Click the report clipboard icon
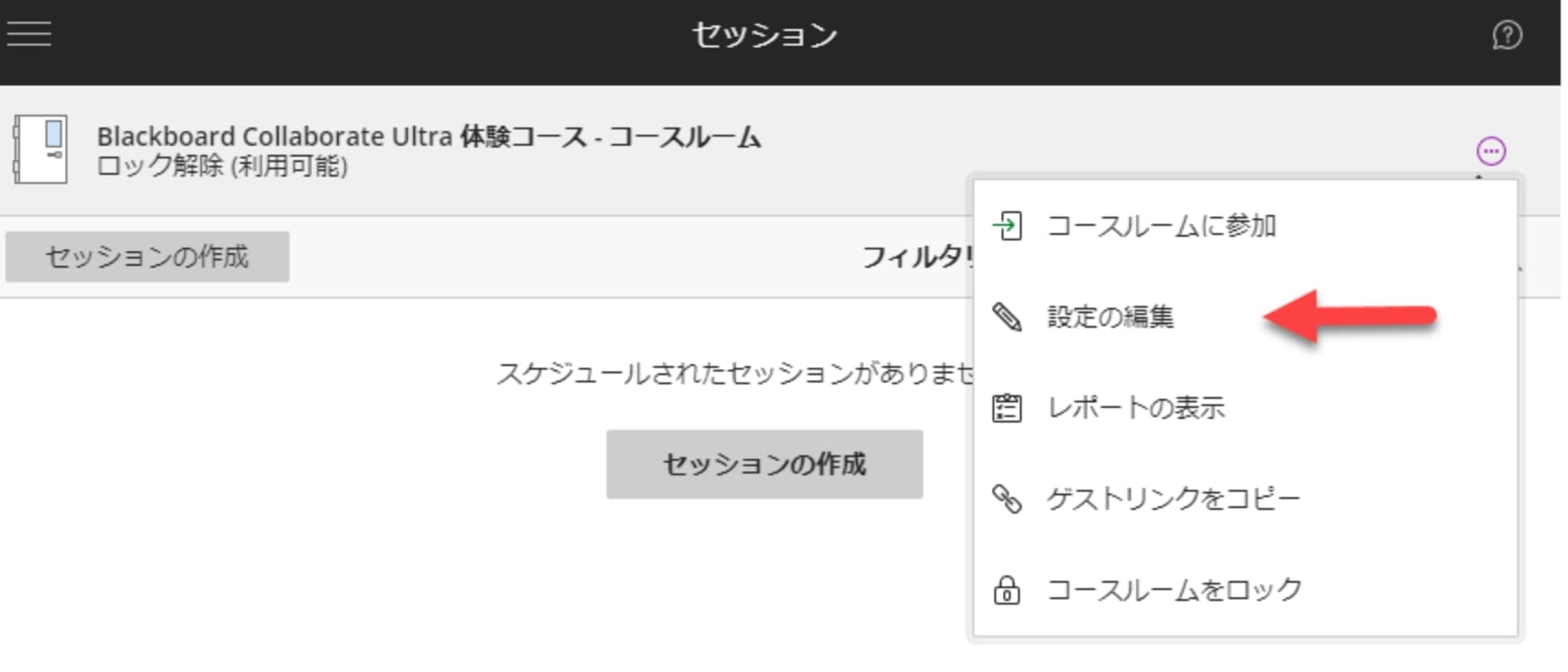 [1006, 408]
